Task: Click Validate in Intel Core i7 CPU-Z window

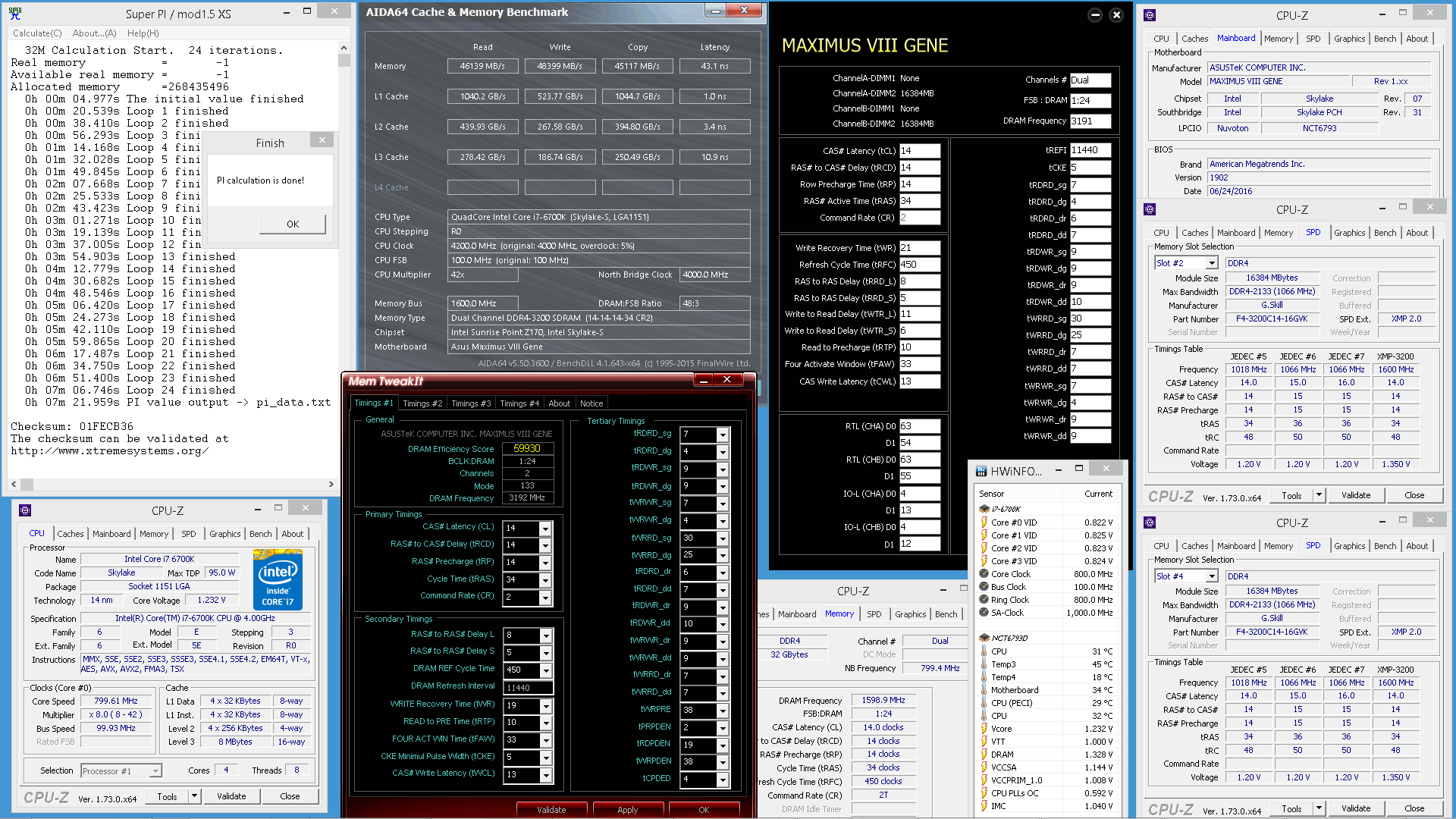Action: point(231,796)
